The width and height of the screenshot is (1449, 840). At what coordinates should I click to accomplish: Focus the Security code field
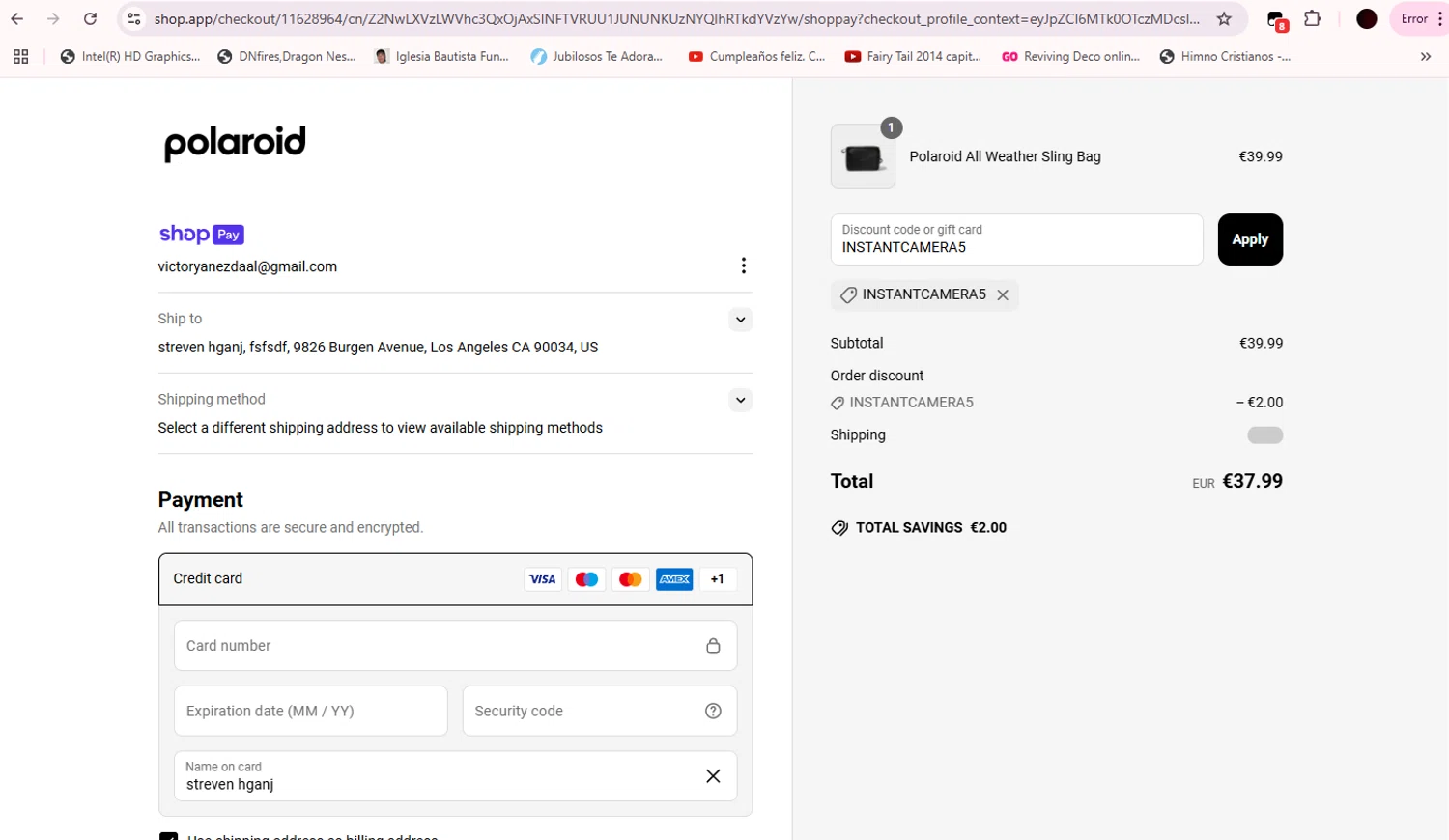click(599, 711)
